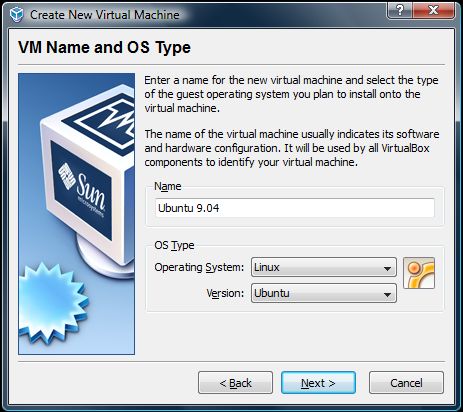The height and width of the screenshot is (412, 463).
Task: Click the blue starburst graphic
Action: (52, 303)
